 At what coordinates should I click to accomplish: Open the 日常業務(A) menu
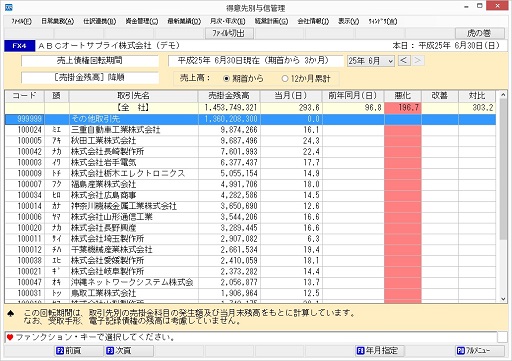(x=57, y=21)
